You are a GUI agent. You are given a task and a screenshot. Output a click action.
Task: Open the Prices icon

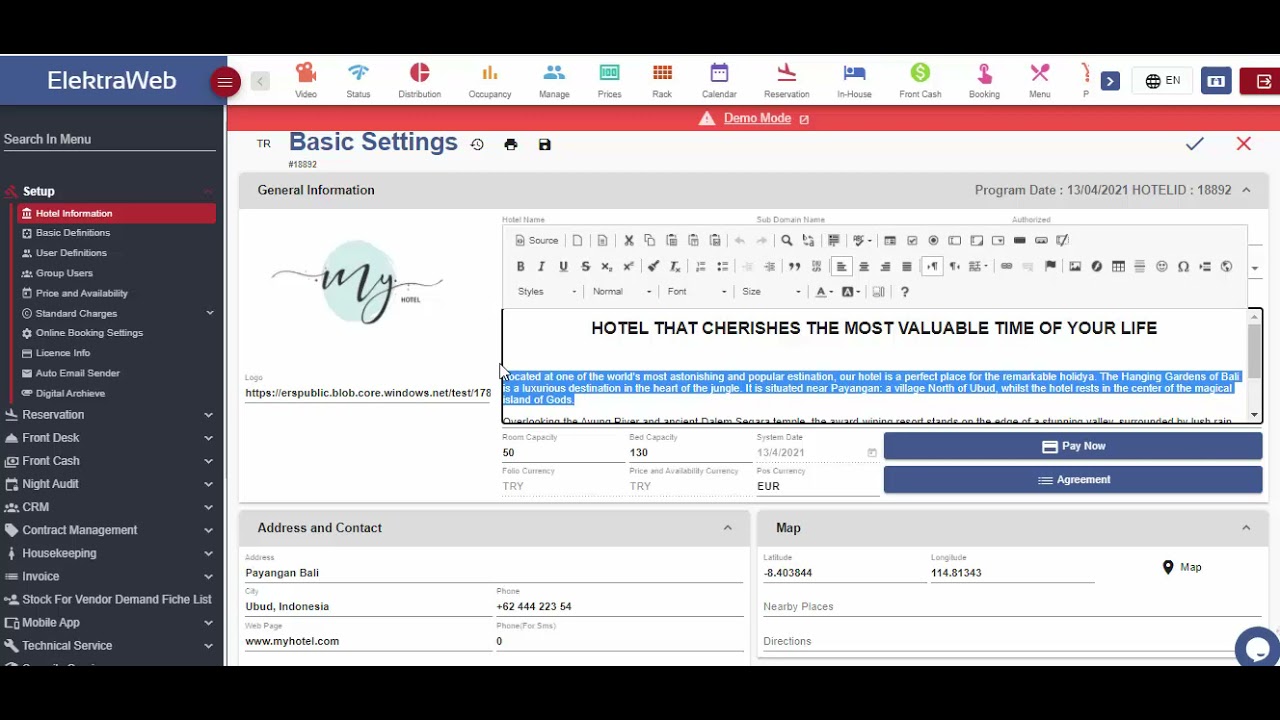(609, 80)
